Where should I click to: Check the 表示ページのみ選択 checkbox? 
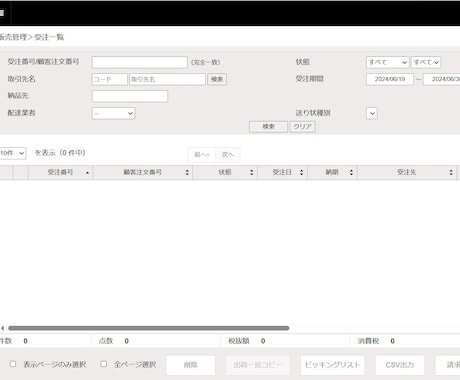[13, 364]
